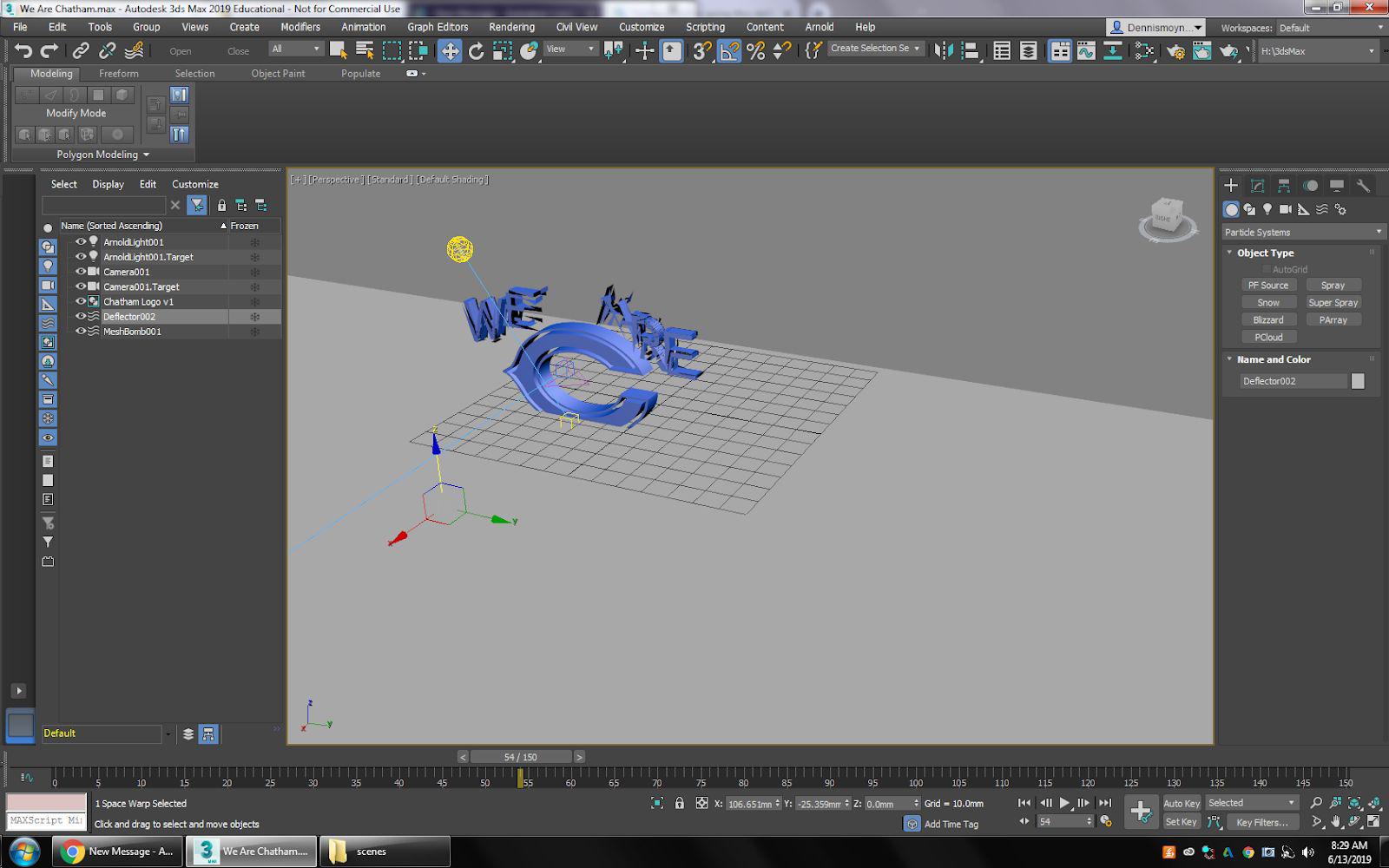Open the selection filter All dropdown
This screenshot has height=868, width=1389.
pyautogui.click(x=296, y=49)
